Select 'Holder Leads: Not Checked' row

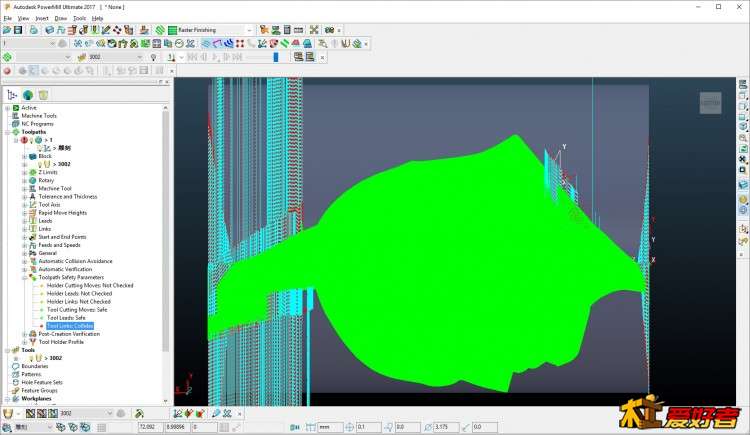pos(79,294)
